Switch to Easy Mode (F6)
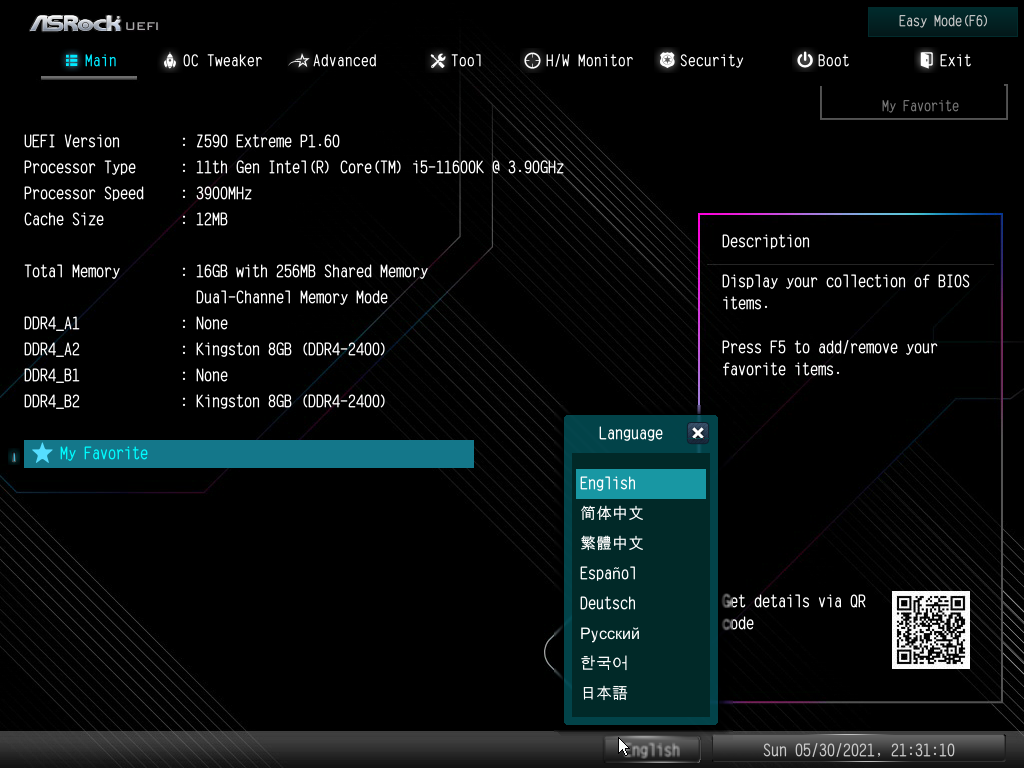This screenshot has height=768, width=1024. click(x=943, y=21)
